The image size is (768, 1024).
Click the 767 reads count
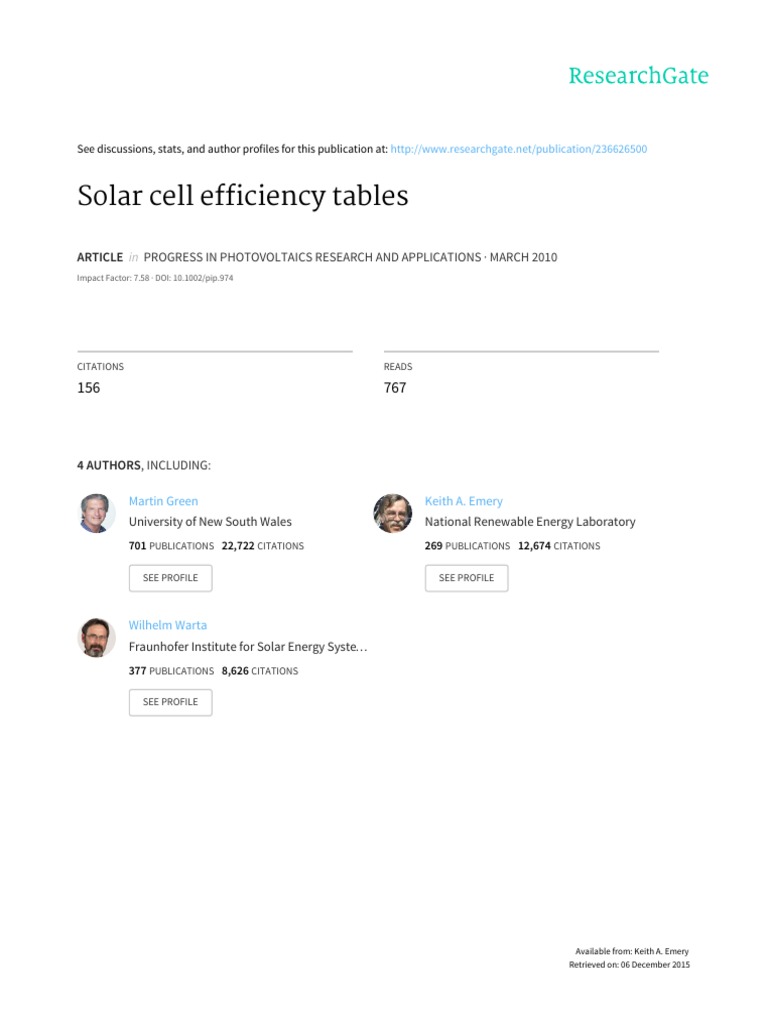pyautogui.click(x=395, y=388)
